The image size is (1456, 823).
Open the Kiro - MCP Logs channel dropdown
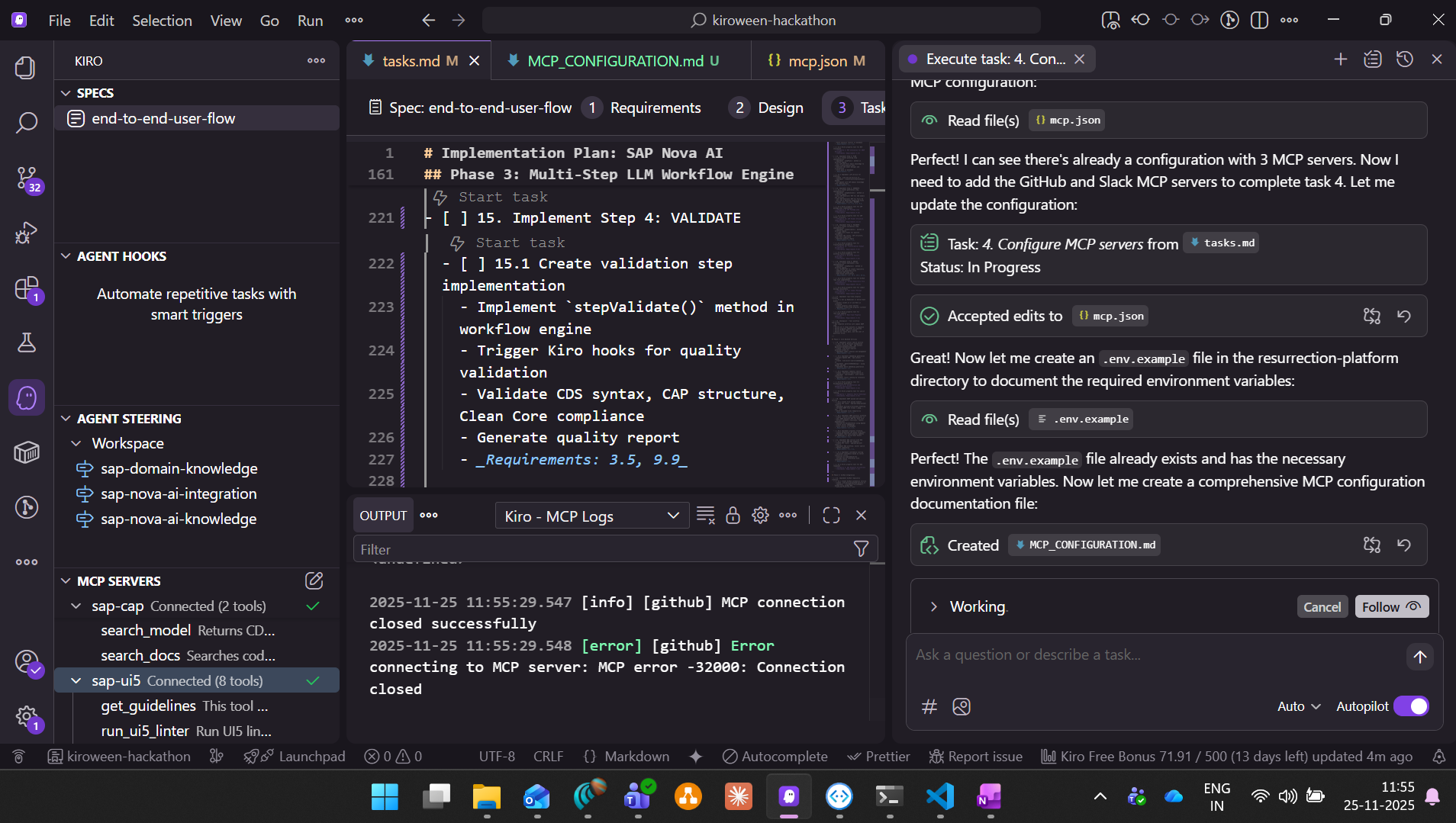pos(591,516)
